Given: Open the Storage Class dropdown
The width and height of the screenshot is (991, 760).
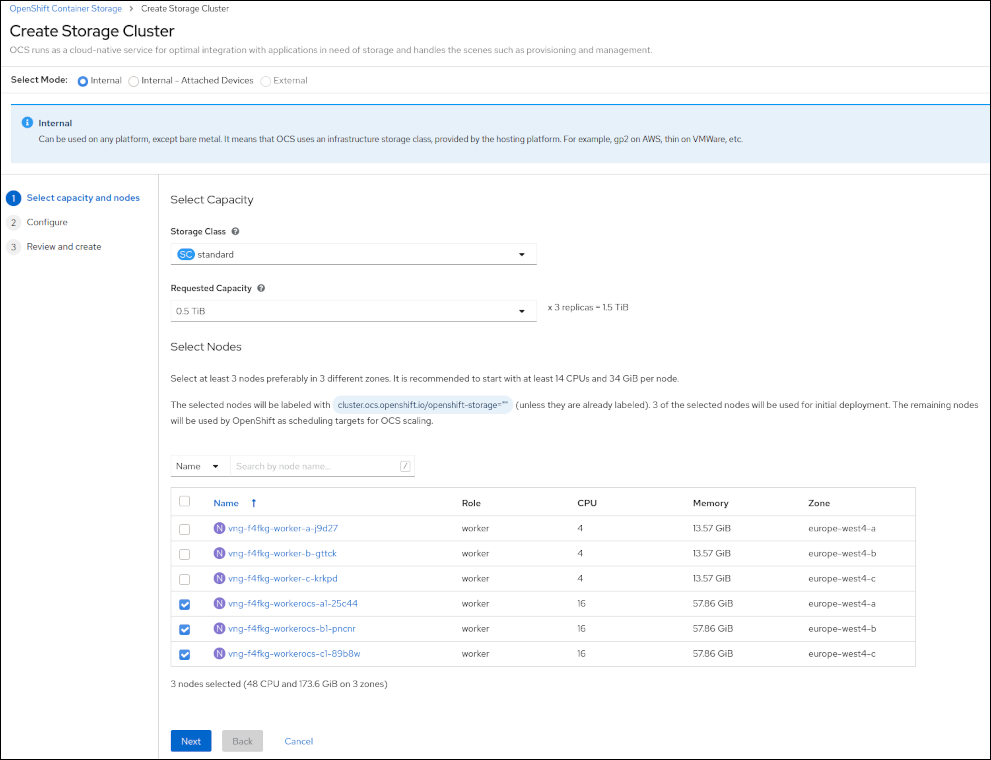Looking at the screenshot, I should [521, 254].
